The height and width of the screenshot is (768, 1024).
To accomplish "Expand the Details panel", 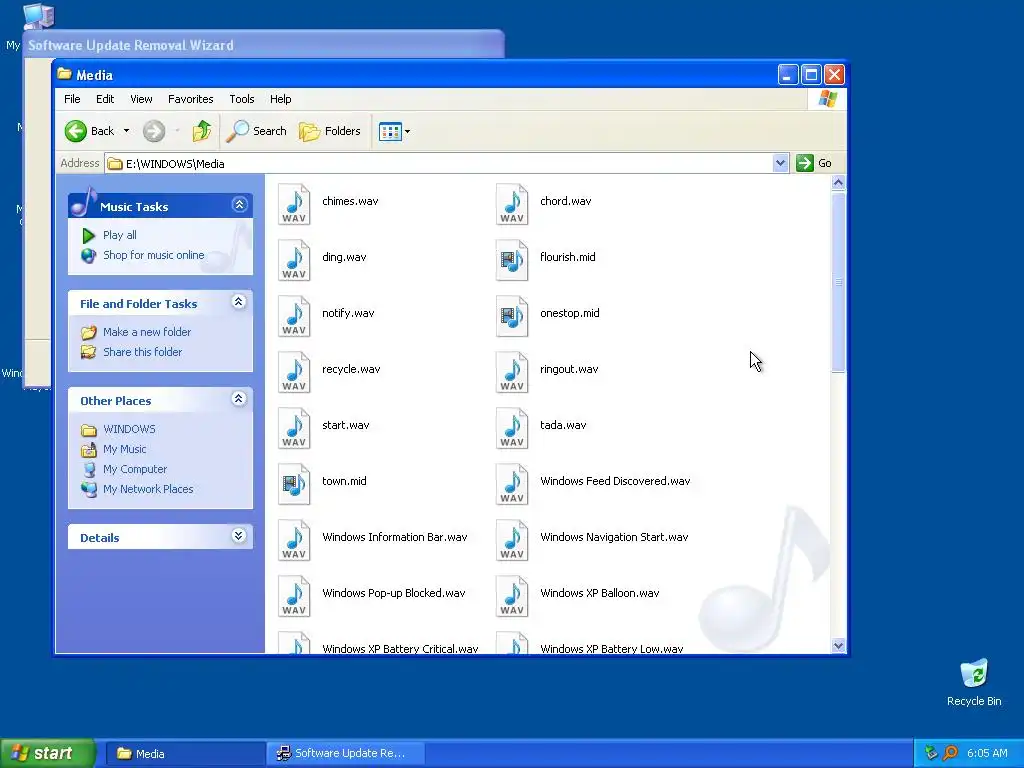I will click(239, 536).
